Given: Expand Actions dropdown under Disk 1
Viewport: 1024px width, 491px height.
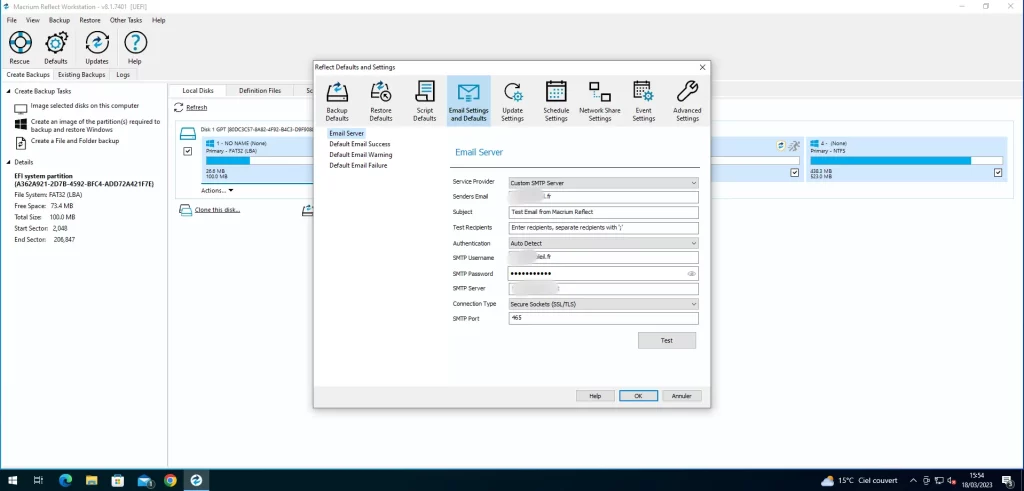Looking at the screenshot, I should (217, 191).
